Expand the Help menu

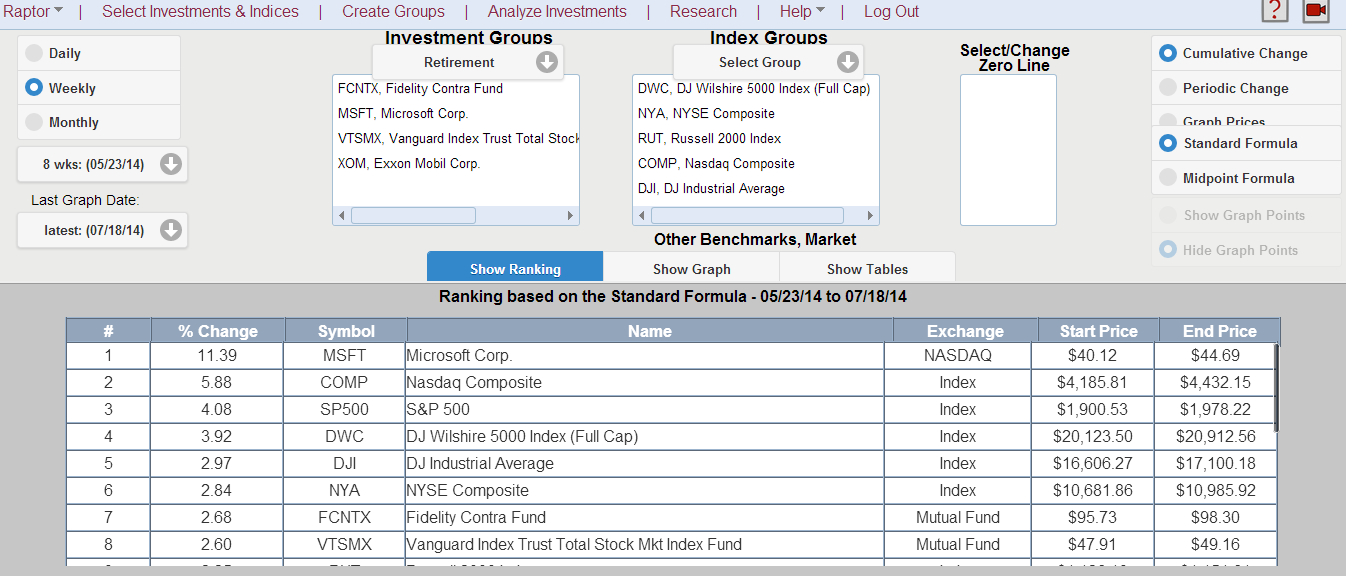coord(802,11)
